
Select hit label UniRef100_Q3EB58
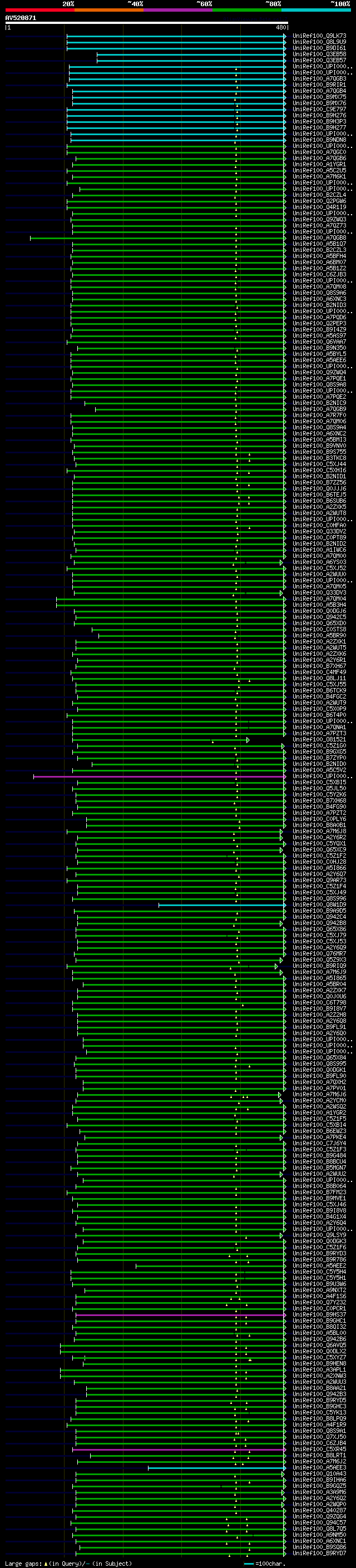tap(319, 54)
